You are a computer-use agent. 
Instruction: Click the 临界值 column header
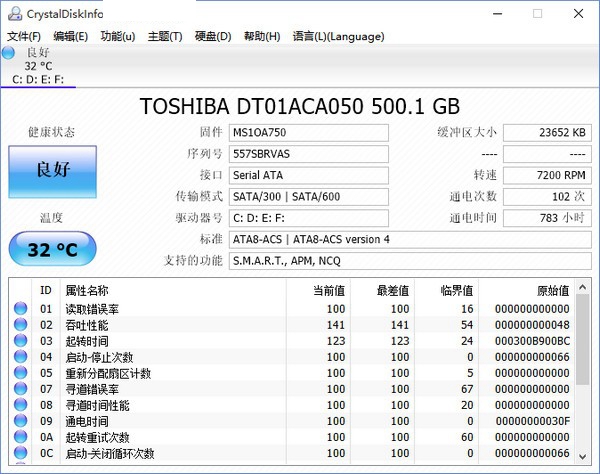pyautogui.click(x=457, y=290)
